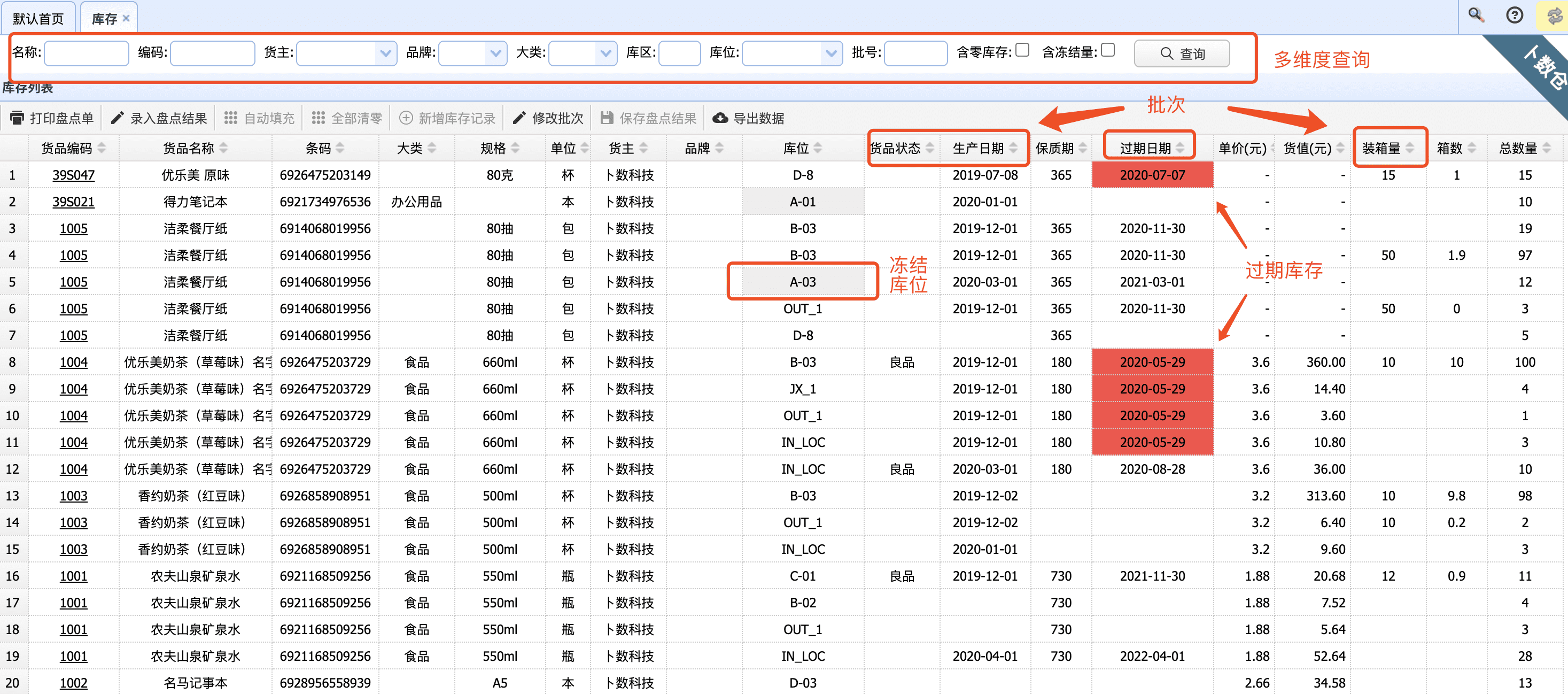Toggle the 含零库存 checkbox
This screenshot has width=1568, height=694.
point(1022,50)
